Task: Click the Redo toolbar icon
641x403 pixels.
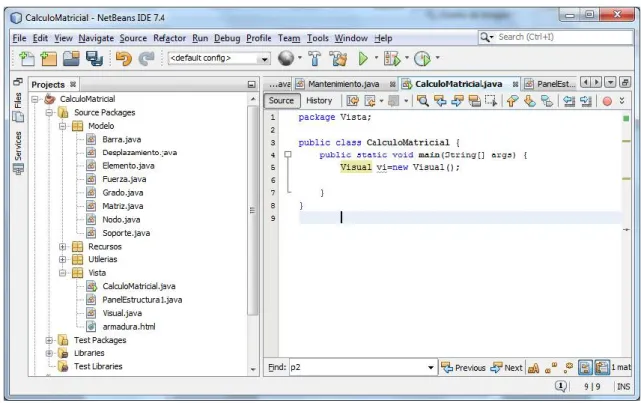Action: (x=146, y=58)
